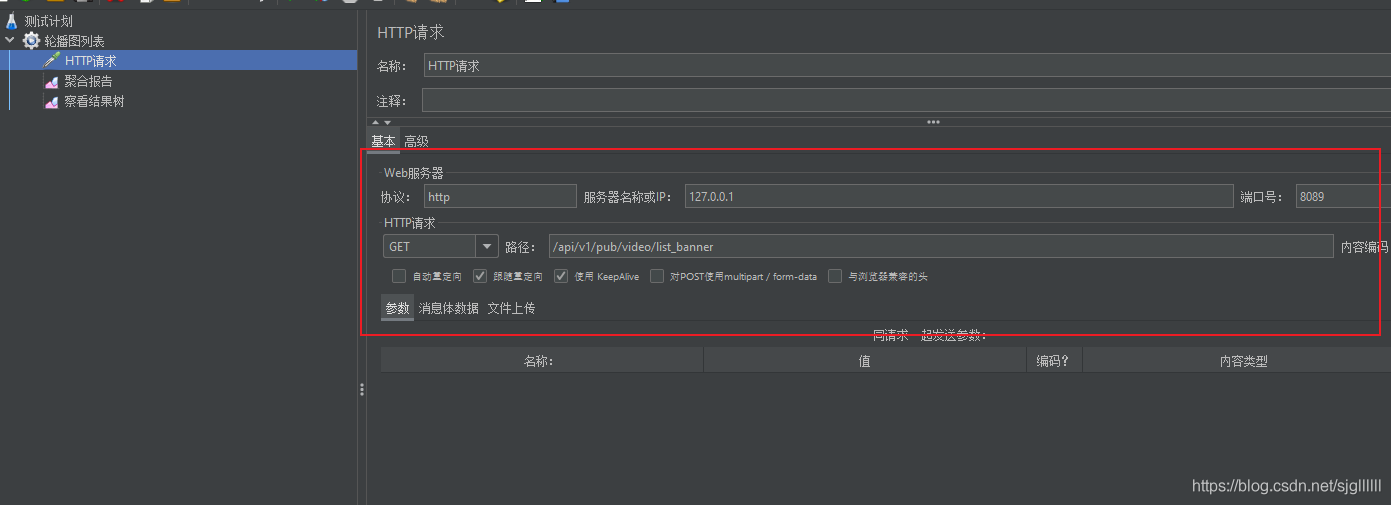Screen dimensions: 1391x505
Task: Click the horizontal divider dots below 注释
Action: coord(933,122)
